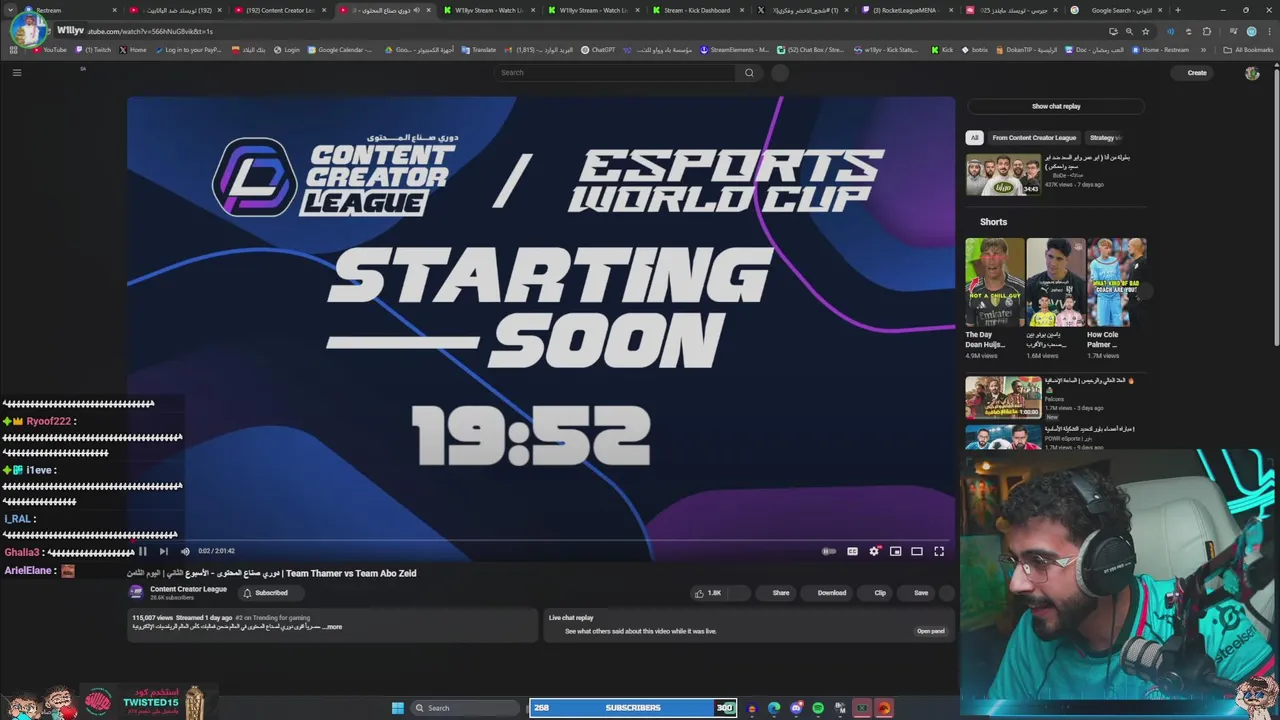The width and height of the screenshot is (1280, 720).
Task: Open the Translate bookmark
Action: click(479, 50)
